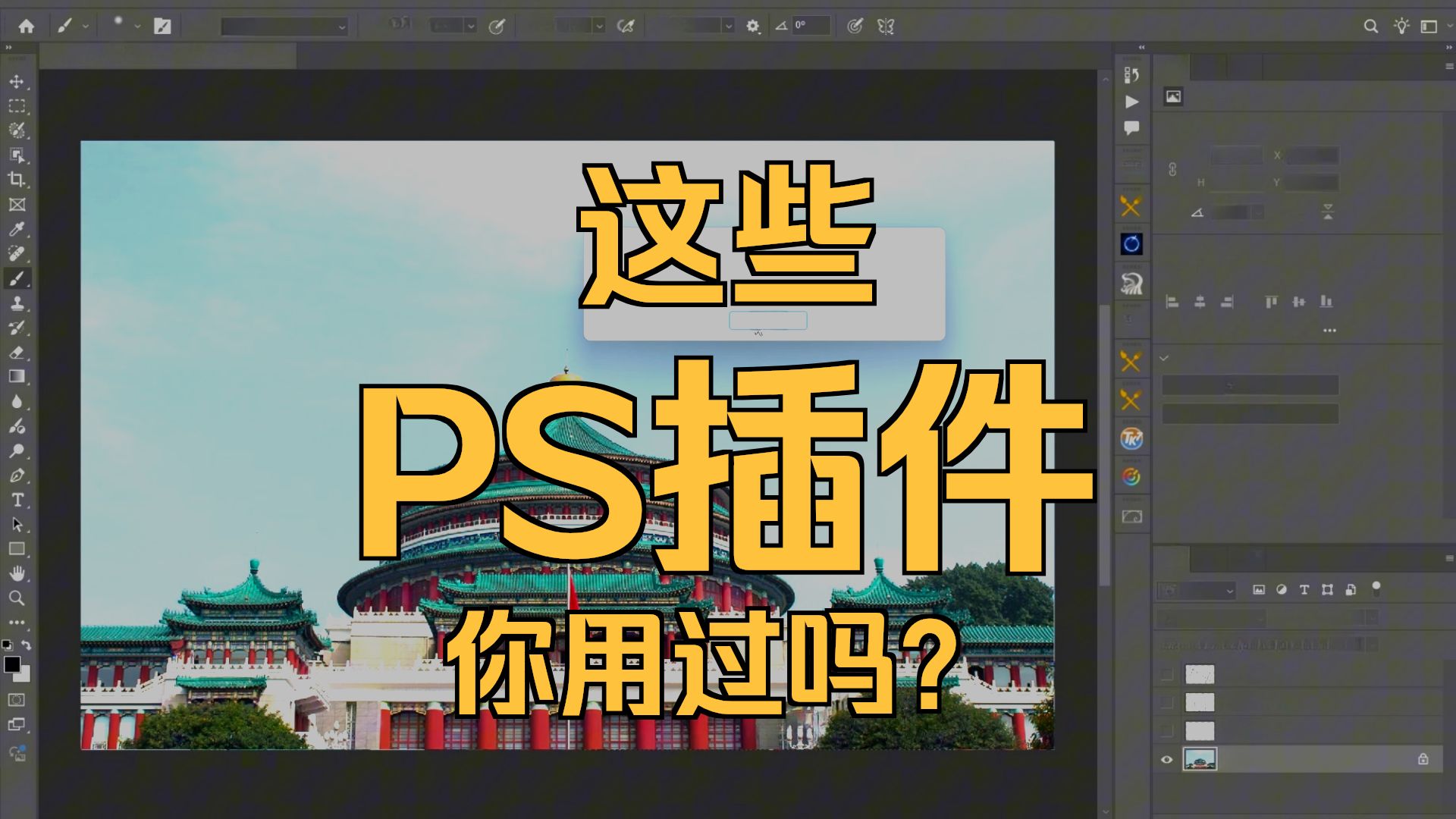Open the layer filter type dropdown

pos(1196,589)
